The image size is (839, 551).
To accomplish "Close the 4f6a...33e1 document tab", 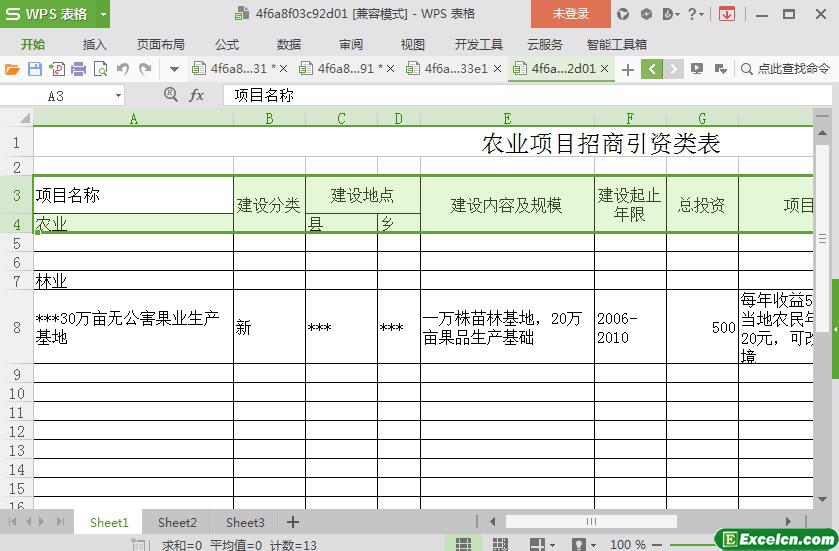I will [498, 69].
